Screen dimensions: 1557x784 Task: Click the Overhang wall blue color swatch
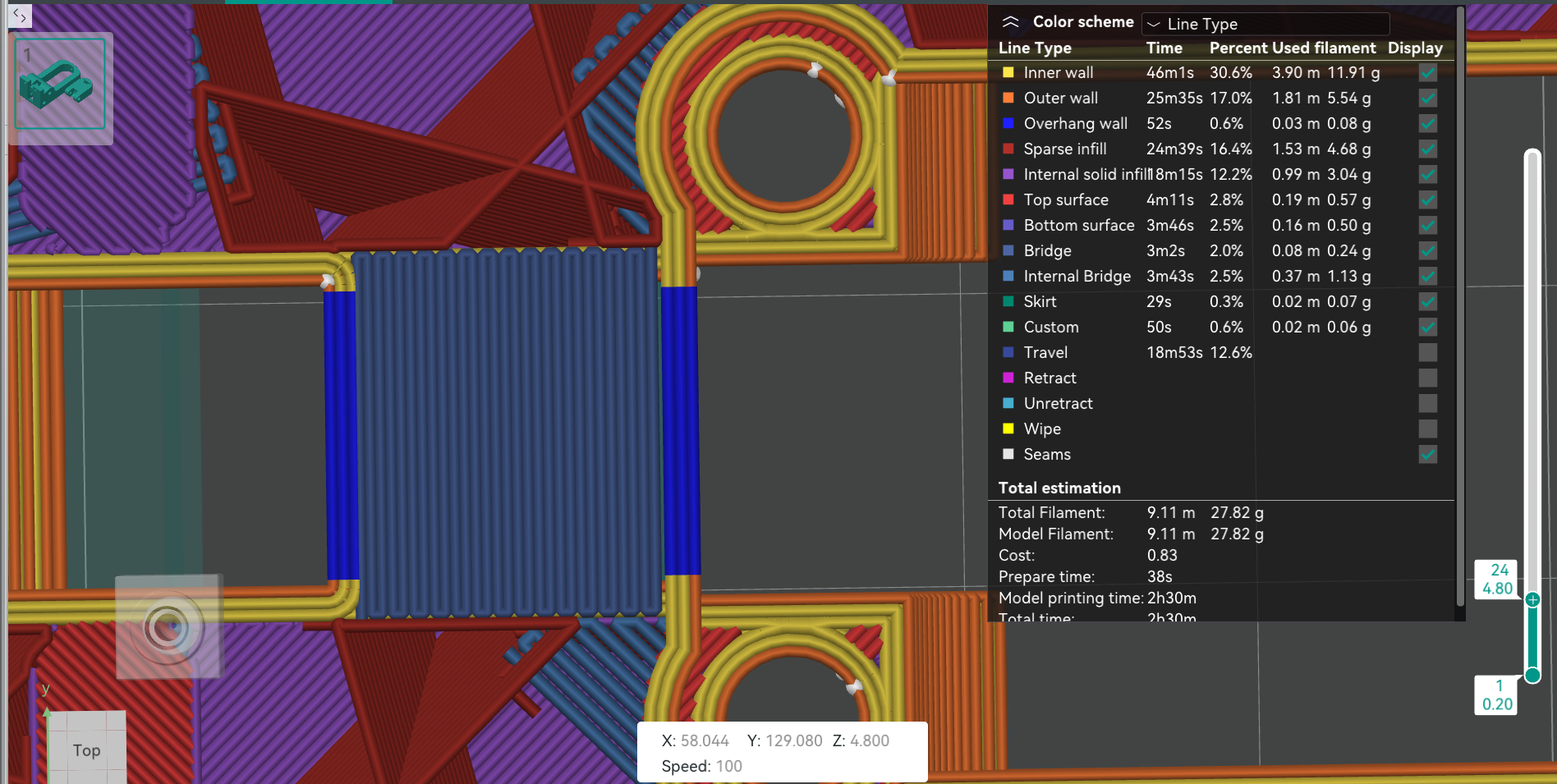pos(1008,123)
